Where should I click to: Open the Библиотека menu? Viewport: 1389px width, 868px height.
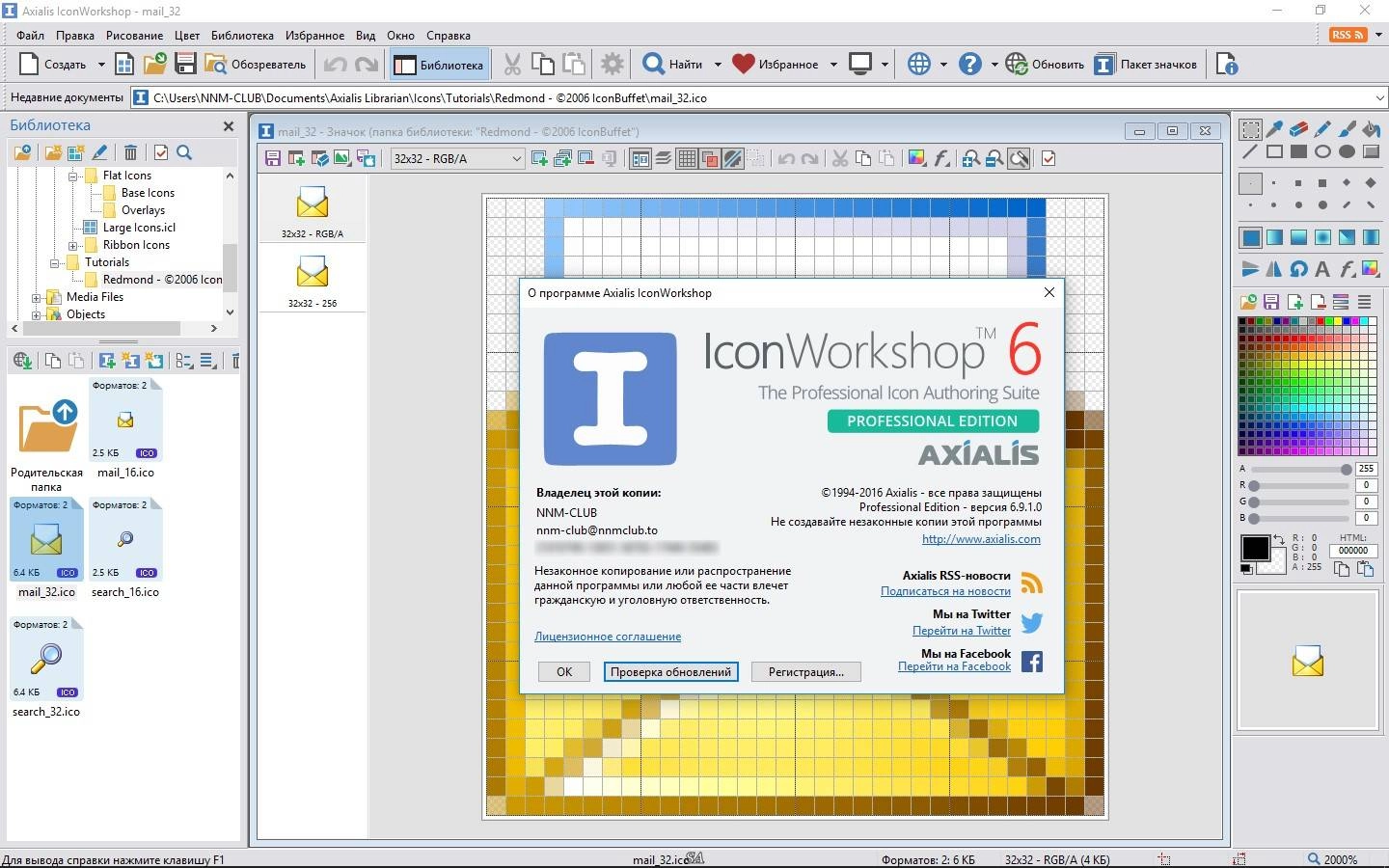coord(242,36)
